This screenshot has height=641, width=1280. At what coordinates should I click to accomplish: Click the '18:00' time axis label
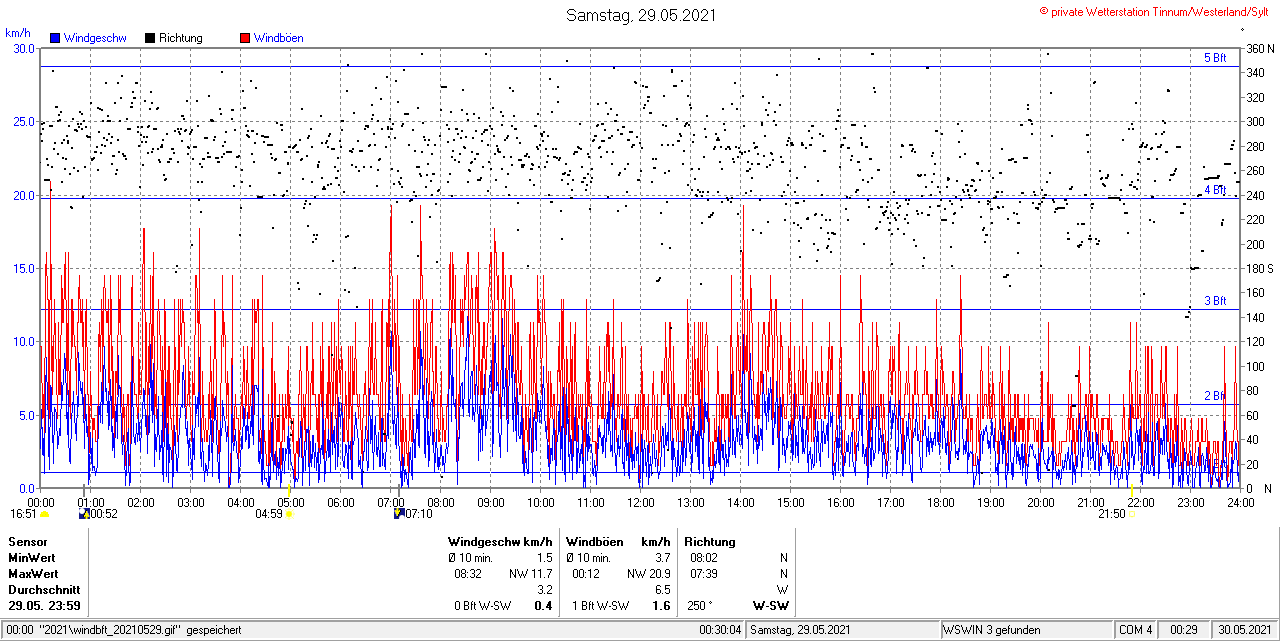(940, 502)
